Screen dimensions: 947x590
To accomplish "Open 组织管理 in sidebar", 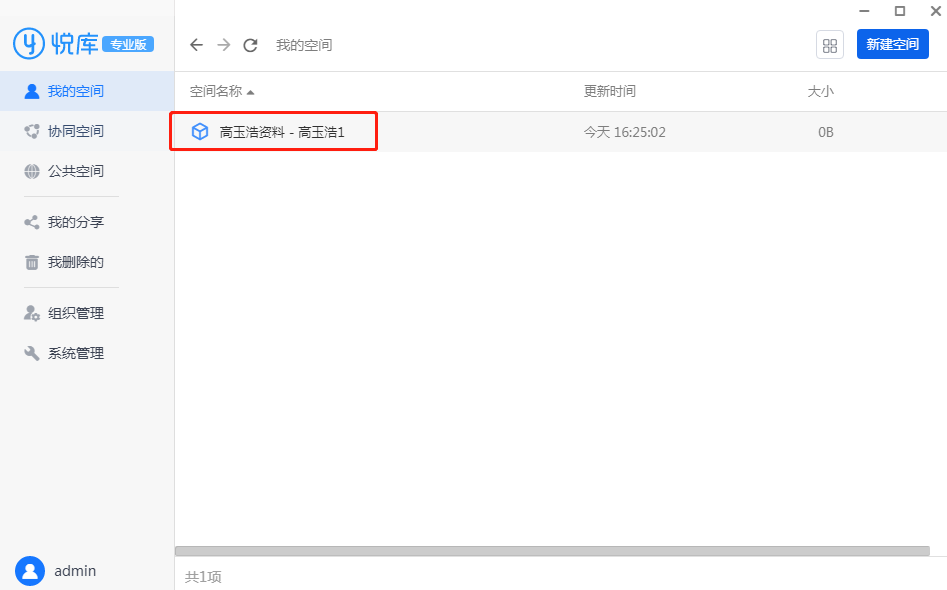I will (x=87, y=313).
